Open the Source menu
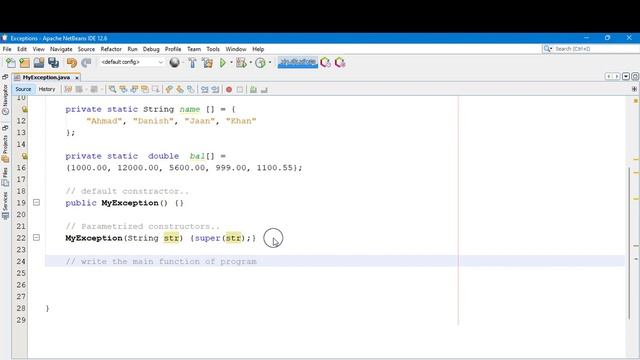Image resolution: width=640 pixels, height=360 pixels. click(x=86, y=49)
